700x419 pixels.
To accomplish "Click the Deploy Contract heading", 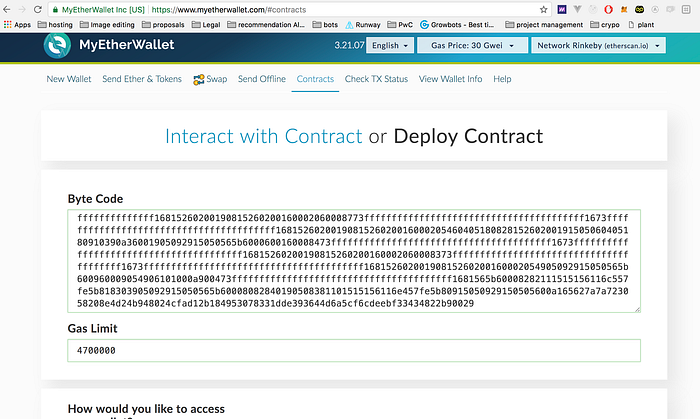I will click(468, 136).
